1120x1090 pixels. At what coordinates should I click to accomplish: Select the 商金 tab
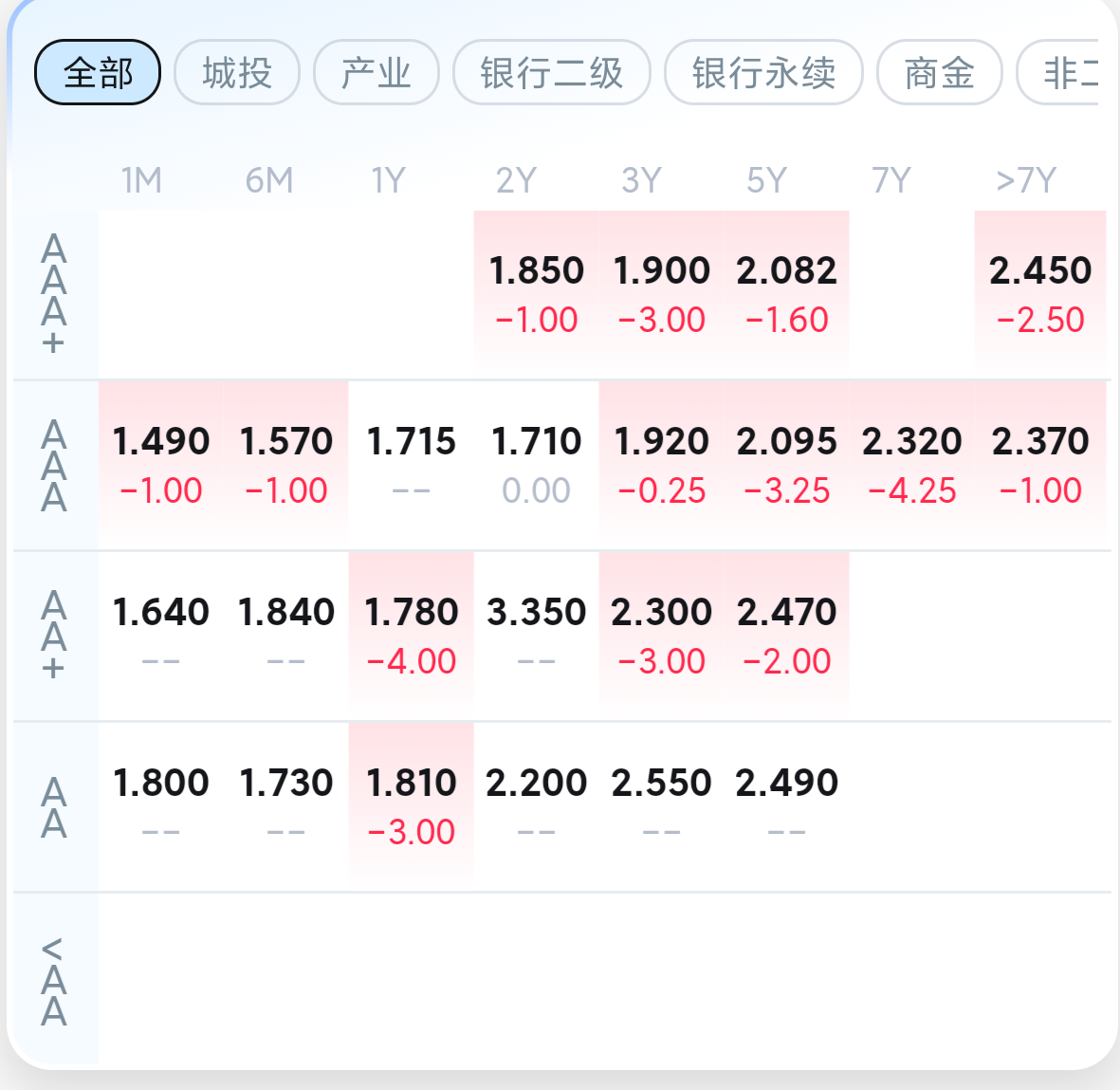939,72
